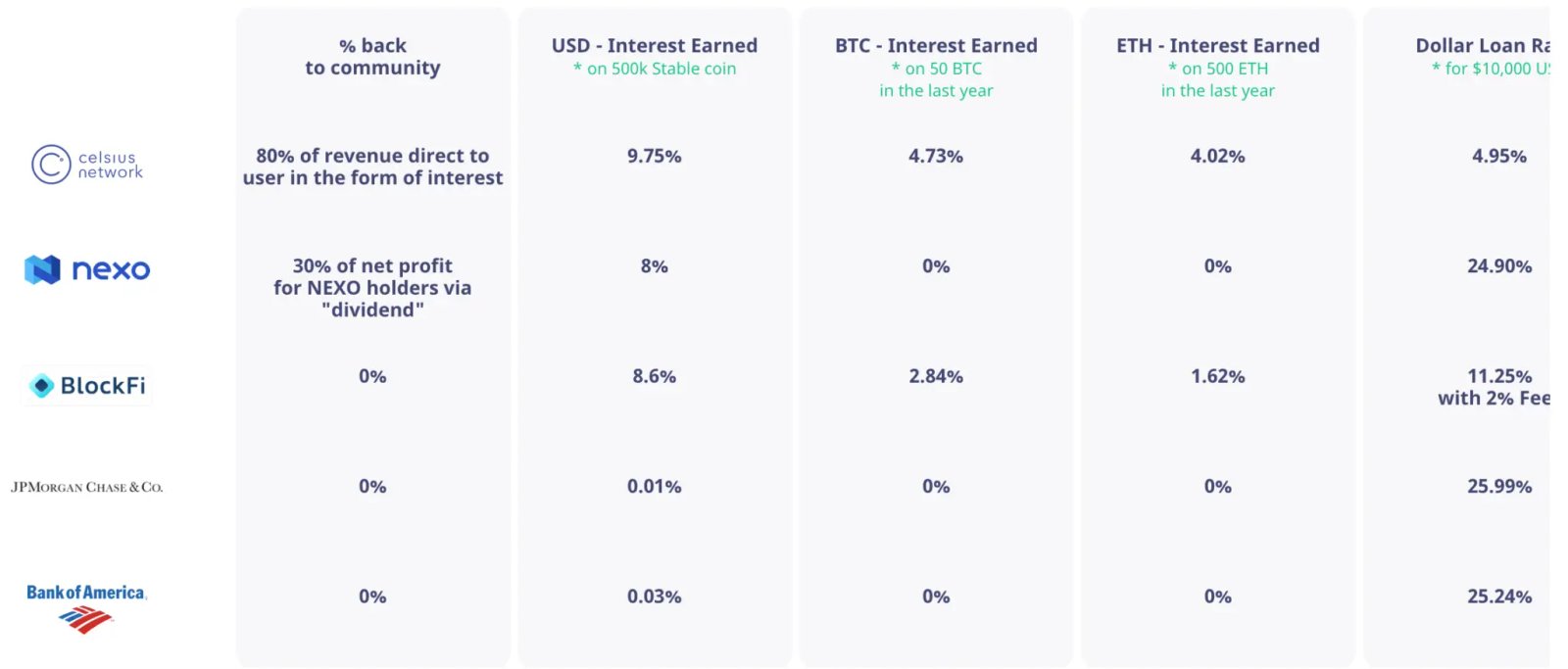The width and height of the screenshot is (1568, 669).
Task: Click the Celsius 4.73% BTC interest cell
Action: tap(936, 156)
